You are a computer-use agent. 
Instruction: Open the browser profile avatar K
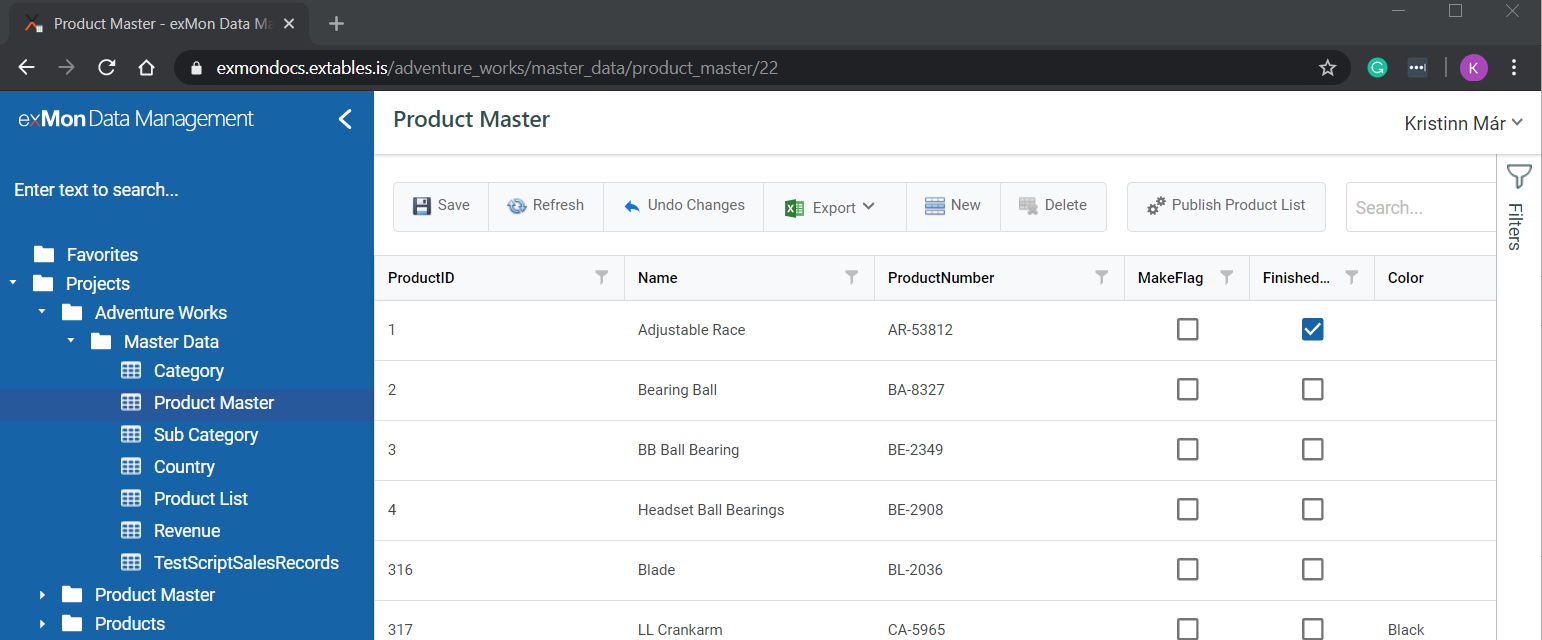pos(1473,68)
